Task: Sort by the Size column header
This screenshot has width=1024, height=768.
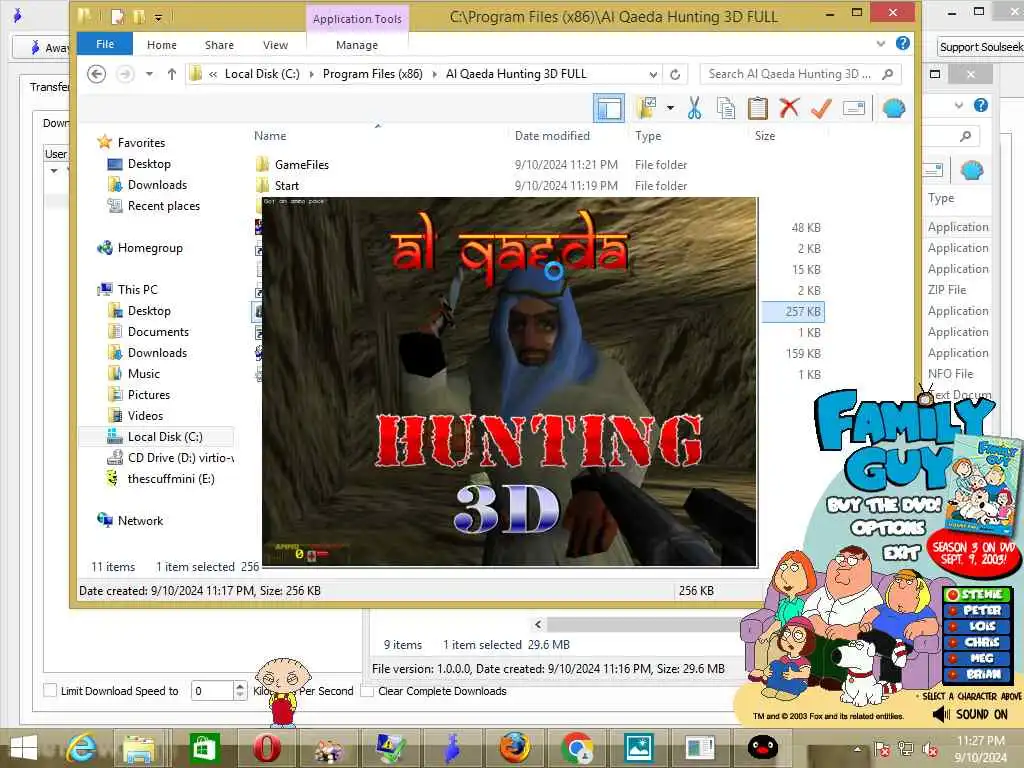Action: tap(765, 135)
